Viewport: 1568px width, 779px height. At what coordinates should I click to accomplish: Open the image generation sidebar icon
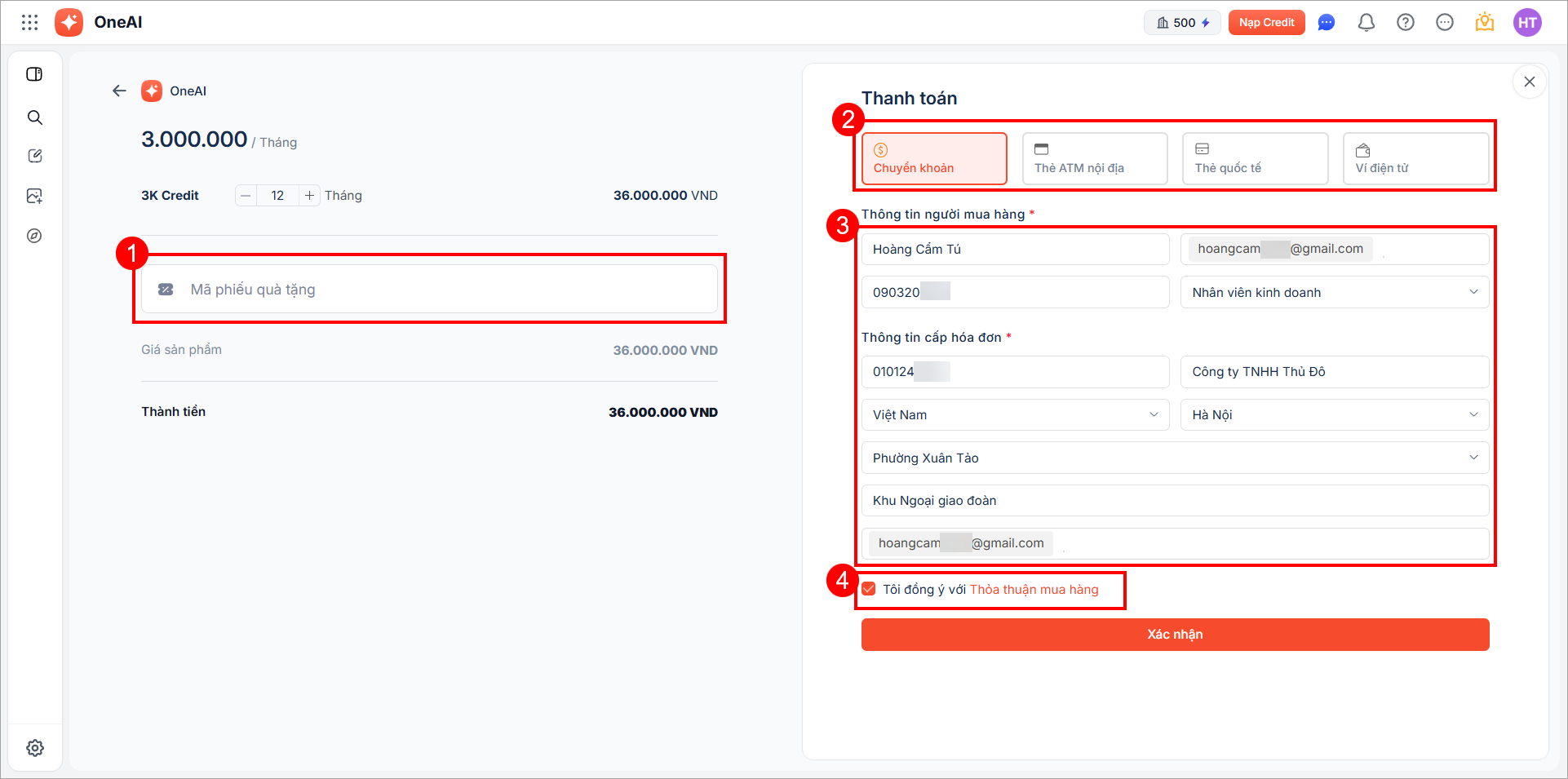click(34, 196)
